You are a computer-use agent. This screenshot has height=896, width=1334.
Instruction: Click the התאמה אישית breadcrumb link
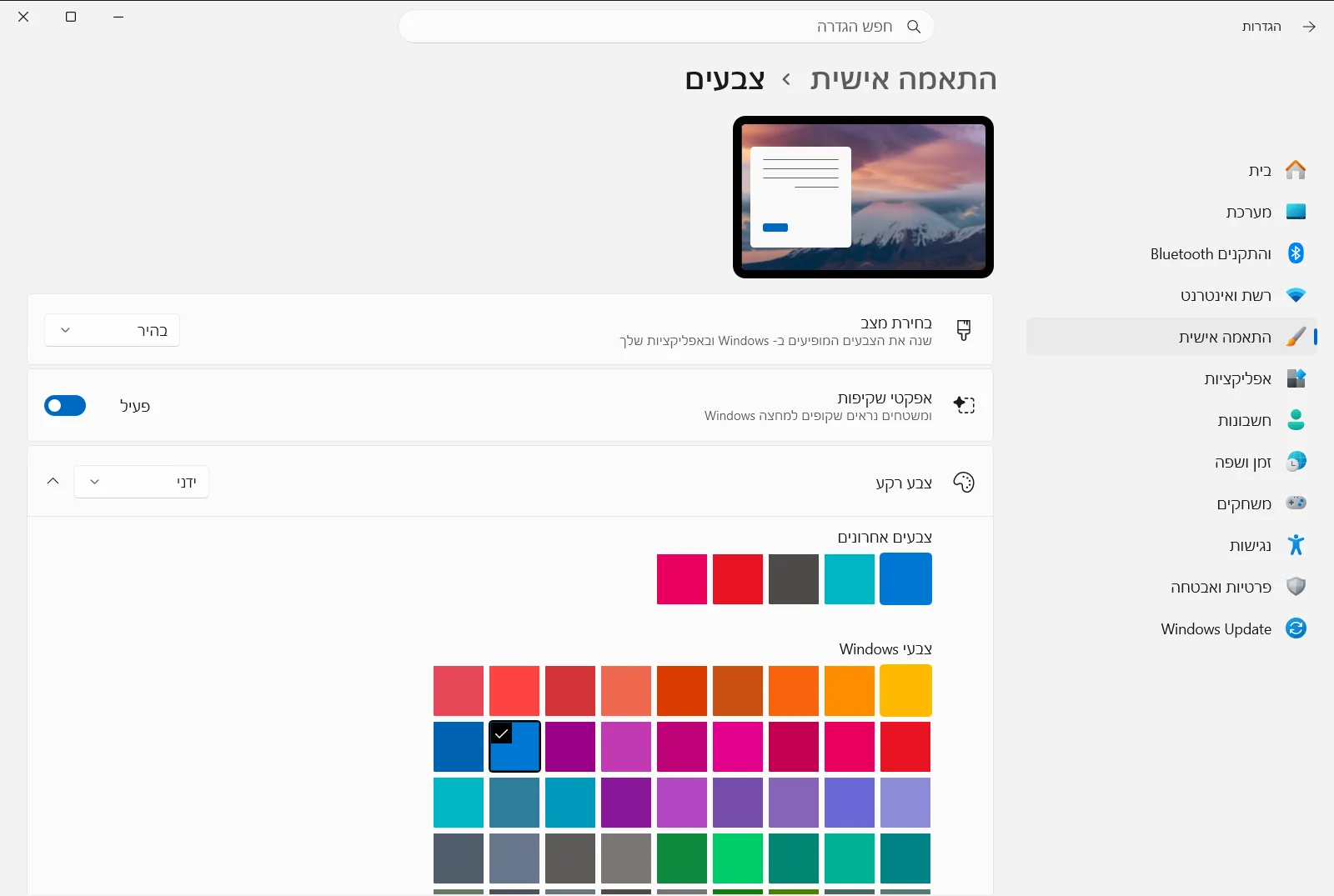tap(903, 79)
